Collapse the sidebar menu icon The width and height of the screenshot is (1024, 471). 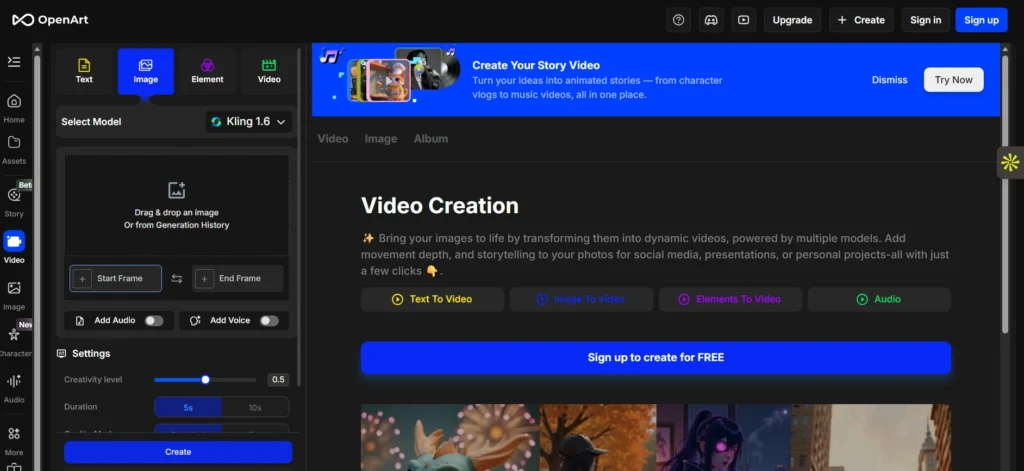point(14,62)
